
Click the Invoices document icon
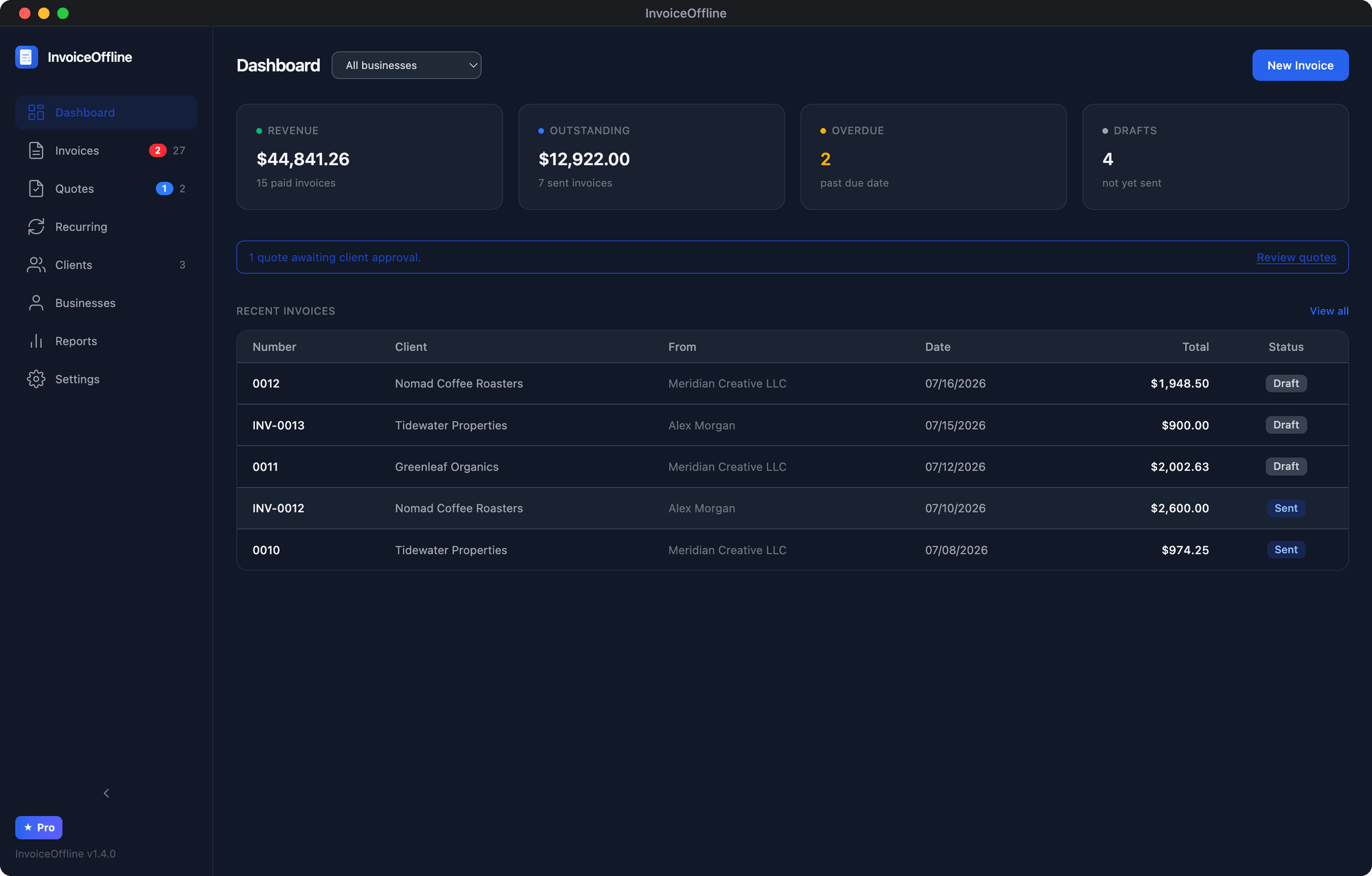[x=36, y=151]
